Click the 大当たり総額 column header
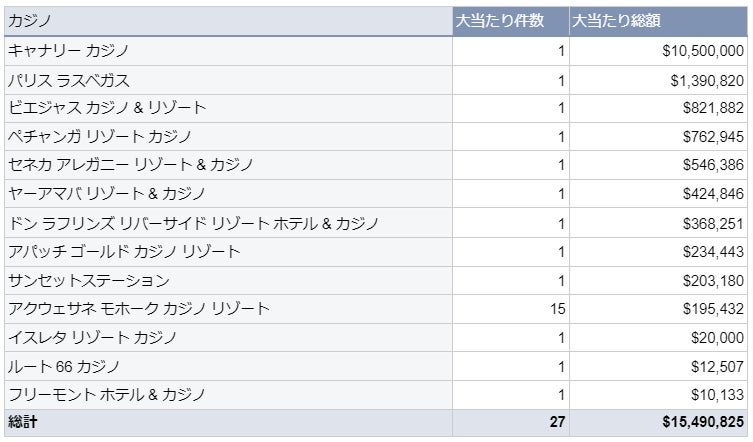753x442 pixels. (658, 21)
